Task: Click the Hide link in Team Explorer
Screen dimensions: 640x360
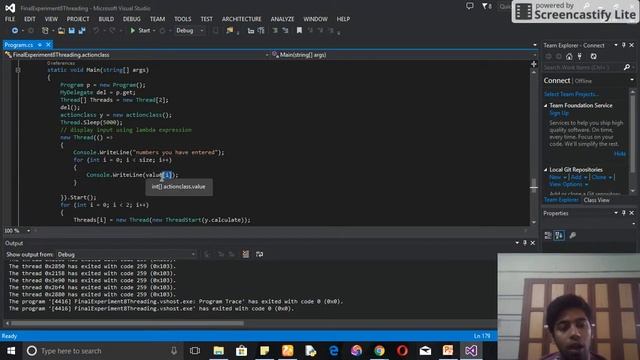Action: 620,154
